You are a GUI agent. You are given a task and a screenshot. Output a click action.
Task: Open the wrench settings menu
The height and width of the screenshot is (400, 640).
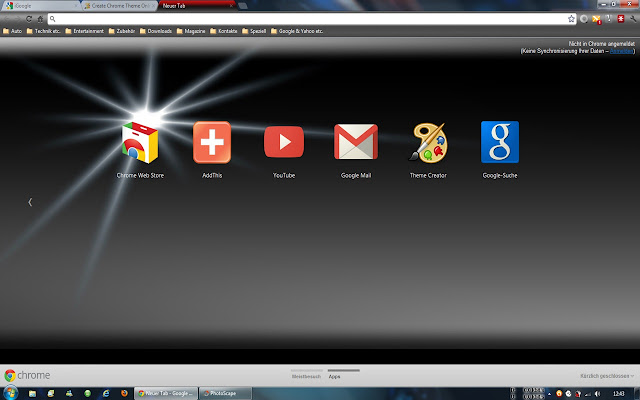[633, 19]
